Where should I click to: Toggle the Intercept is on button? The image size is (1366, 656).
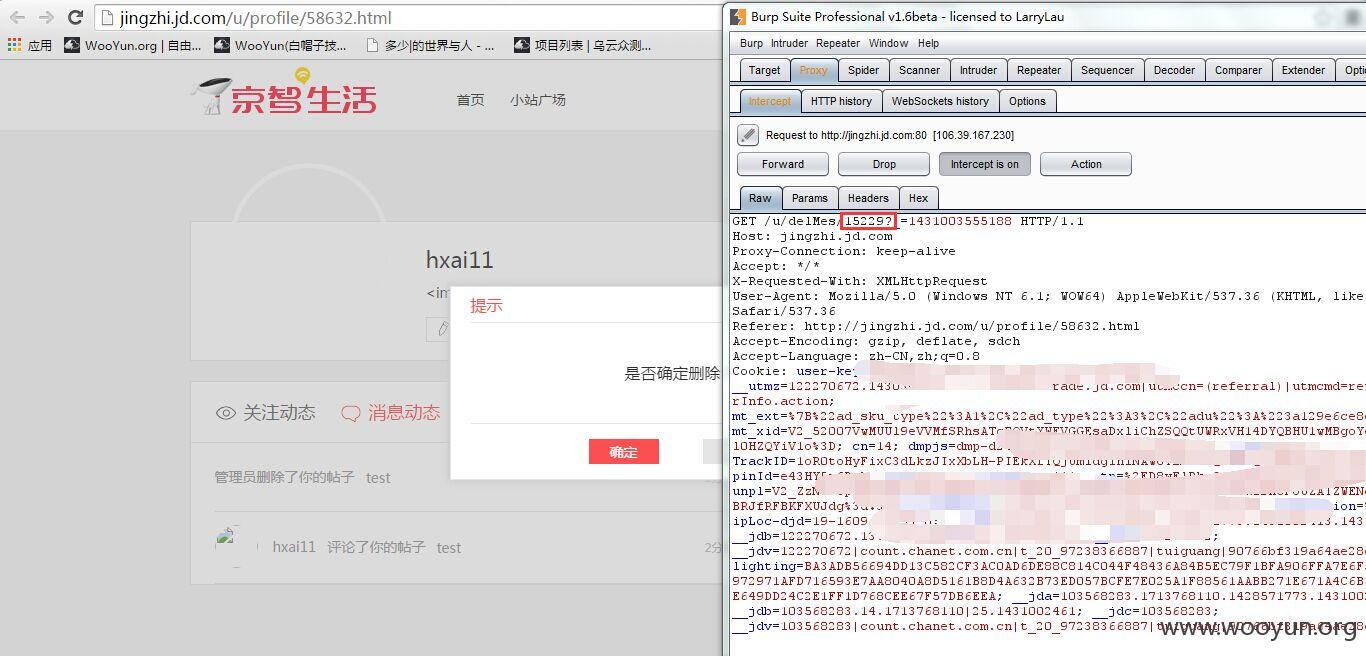[985, 164]
